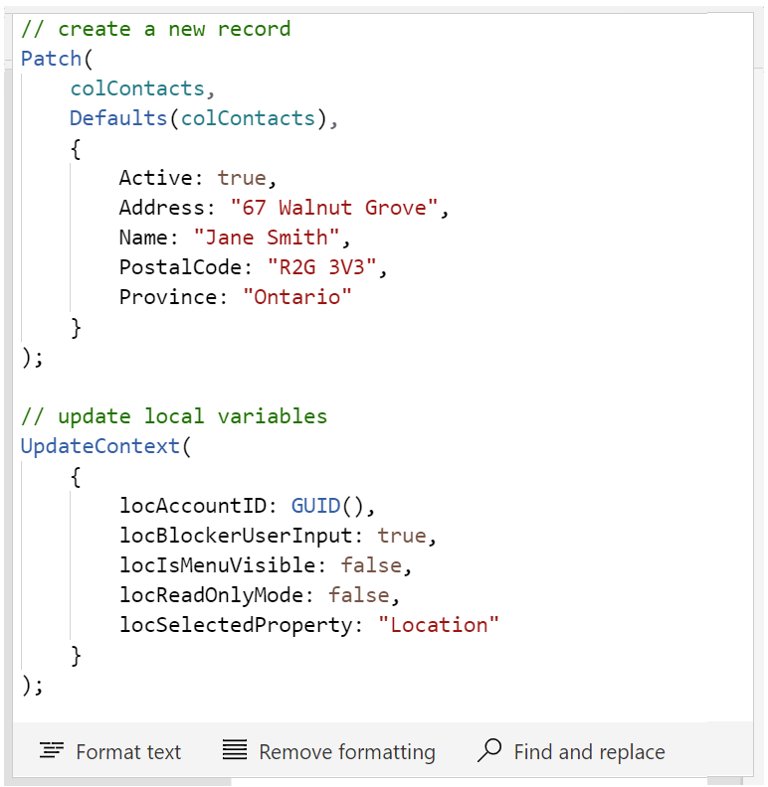Click the true value after locBlockerUserInput
The width and height of the screenshot is (768, 787).
402,536
